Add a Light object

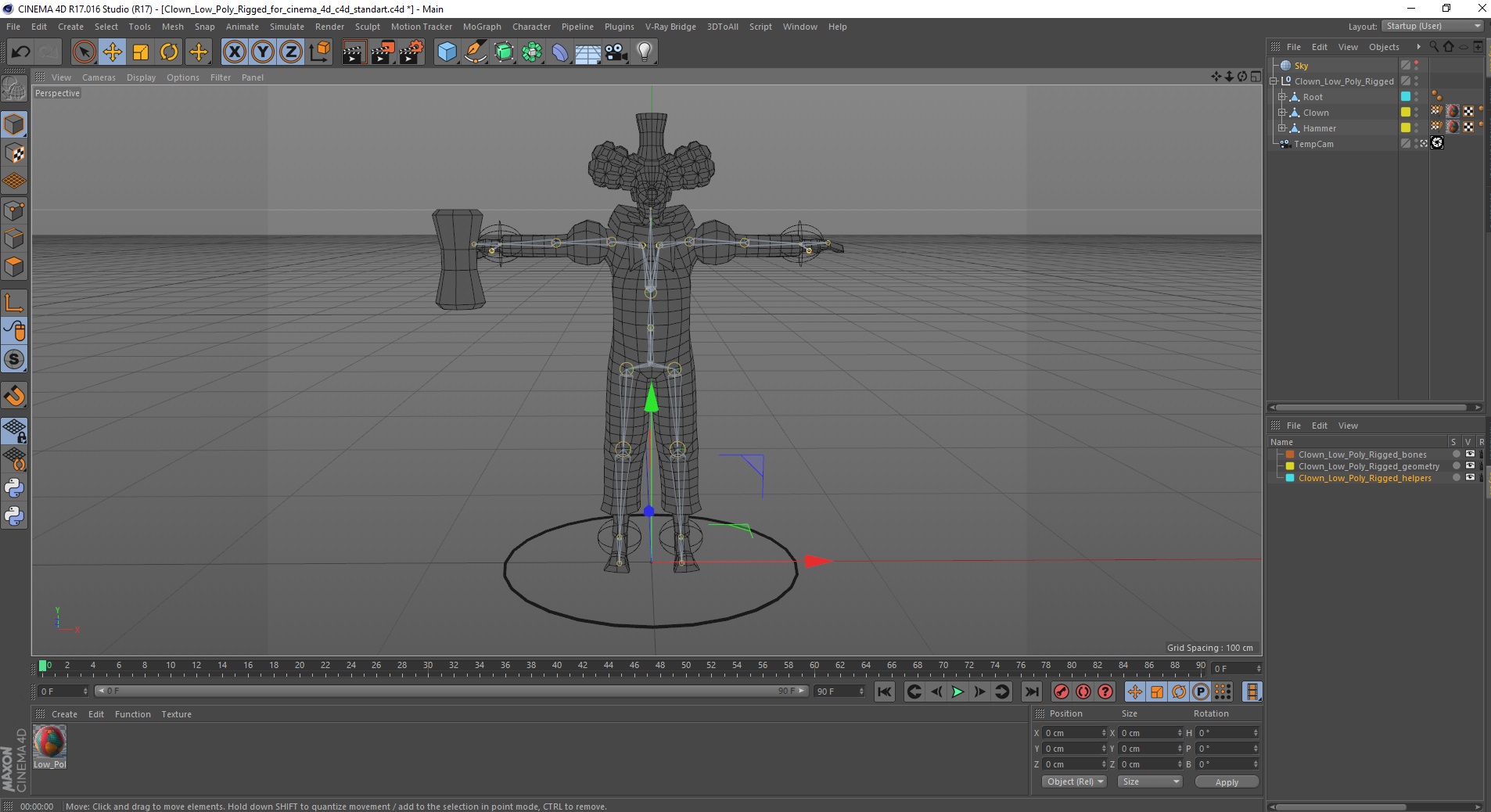point(645,52)
